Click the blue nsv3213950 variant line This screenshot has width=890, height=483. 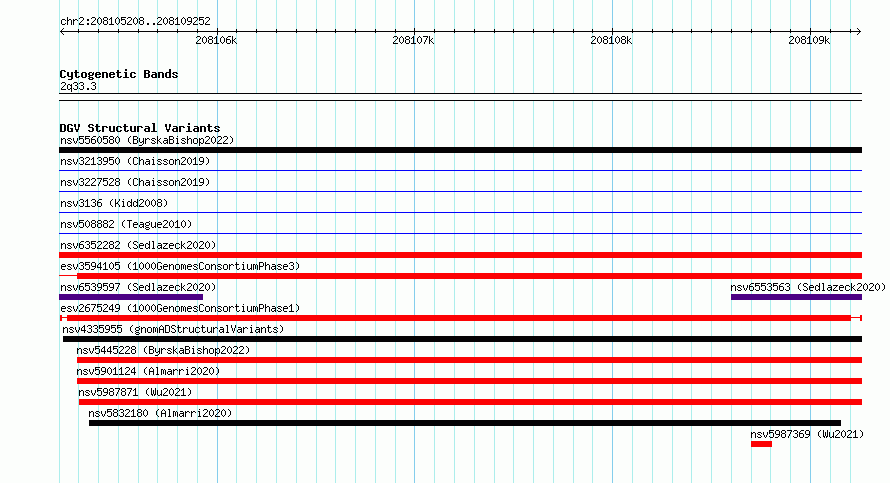(x=460, y=170)
